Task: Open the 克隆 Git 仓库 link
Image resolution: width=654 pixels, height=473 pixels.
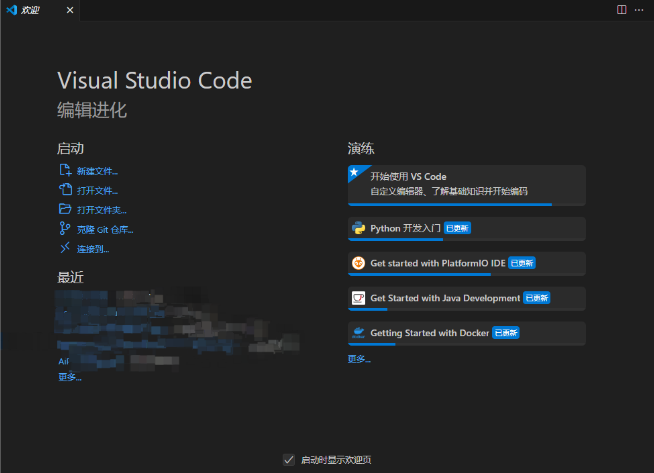Action: pos(105,229)
